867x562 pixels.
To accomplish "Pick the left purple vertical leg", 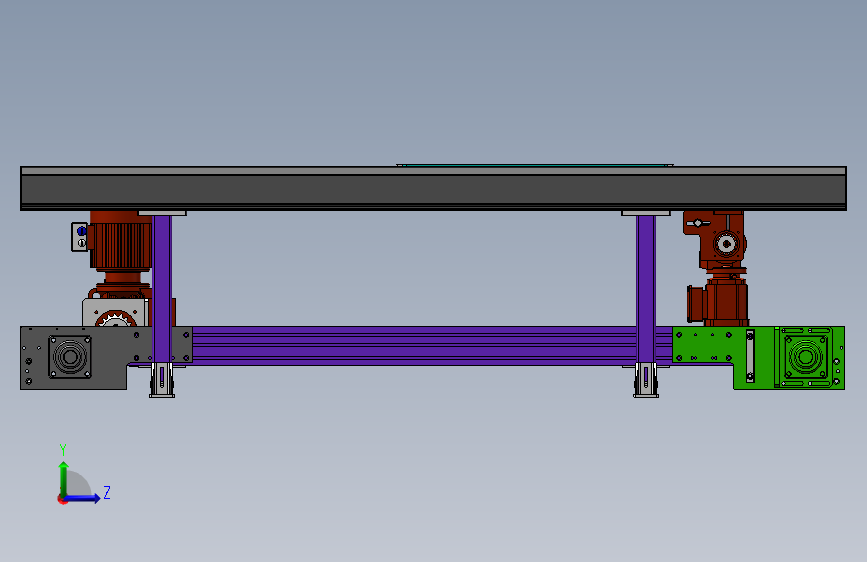I will (x=162, y=289).
